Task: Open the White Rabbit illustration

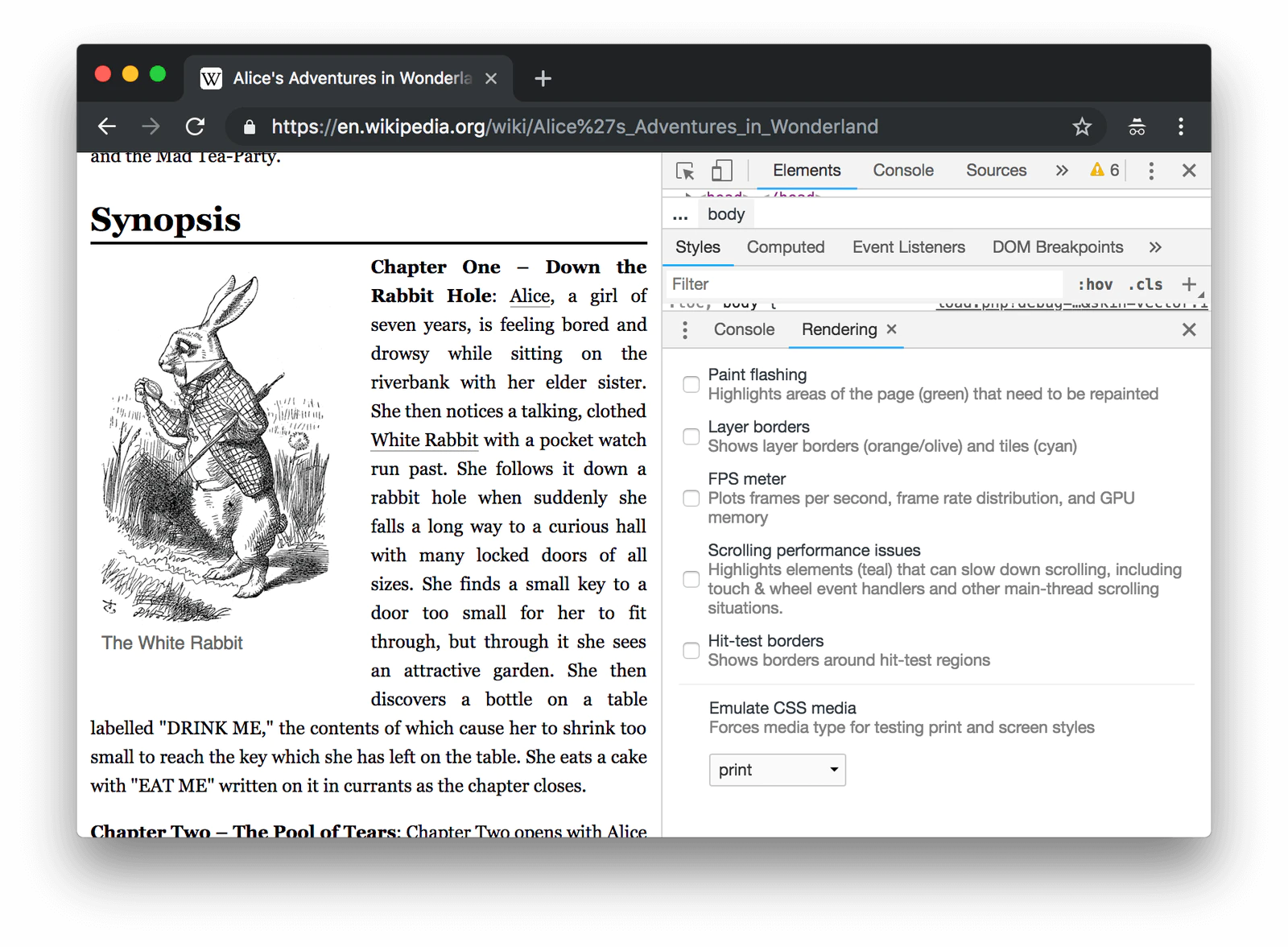Action: [217, 447]
